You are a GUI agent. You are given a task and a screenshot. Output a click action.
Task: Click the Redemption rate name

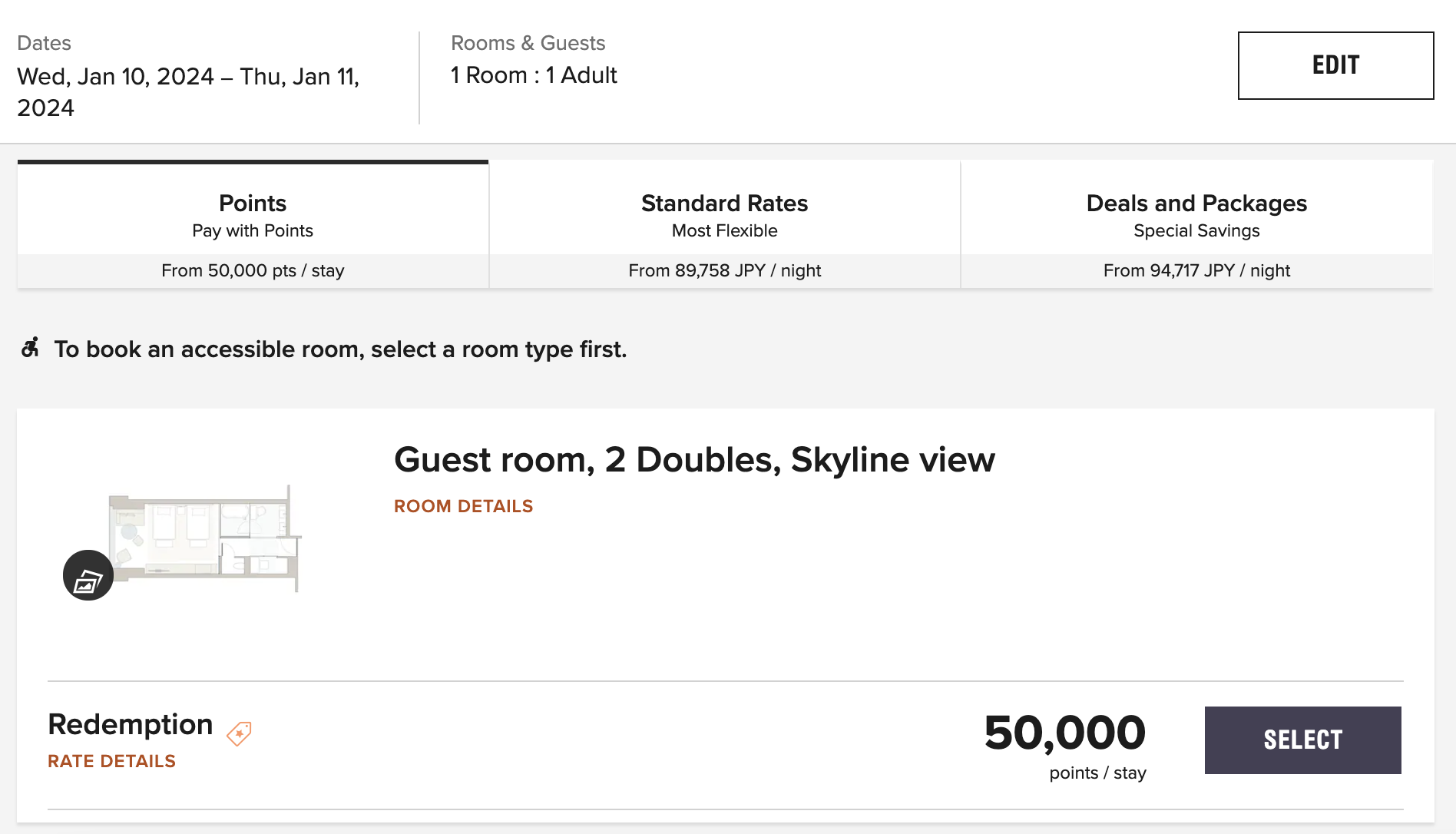(131, 724)
